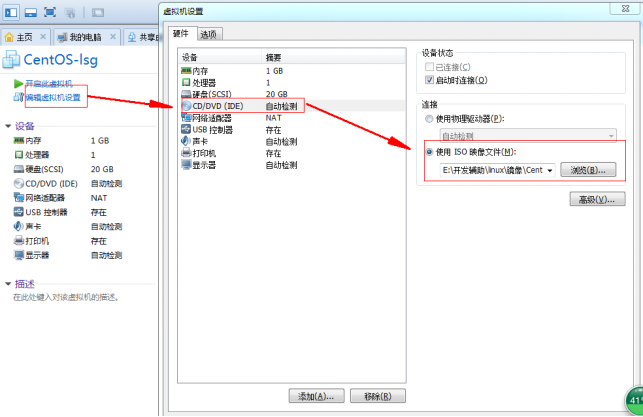The image size is (643, 417).
Task: Enter full screen mode toolbar icon
Action: [x=50, y=12]
